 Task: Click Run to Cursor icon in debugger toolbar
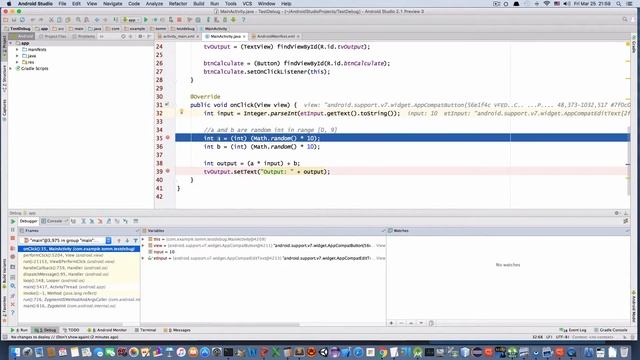click(x=125, y=221)
